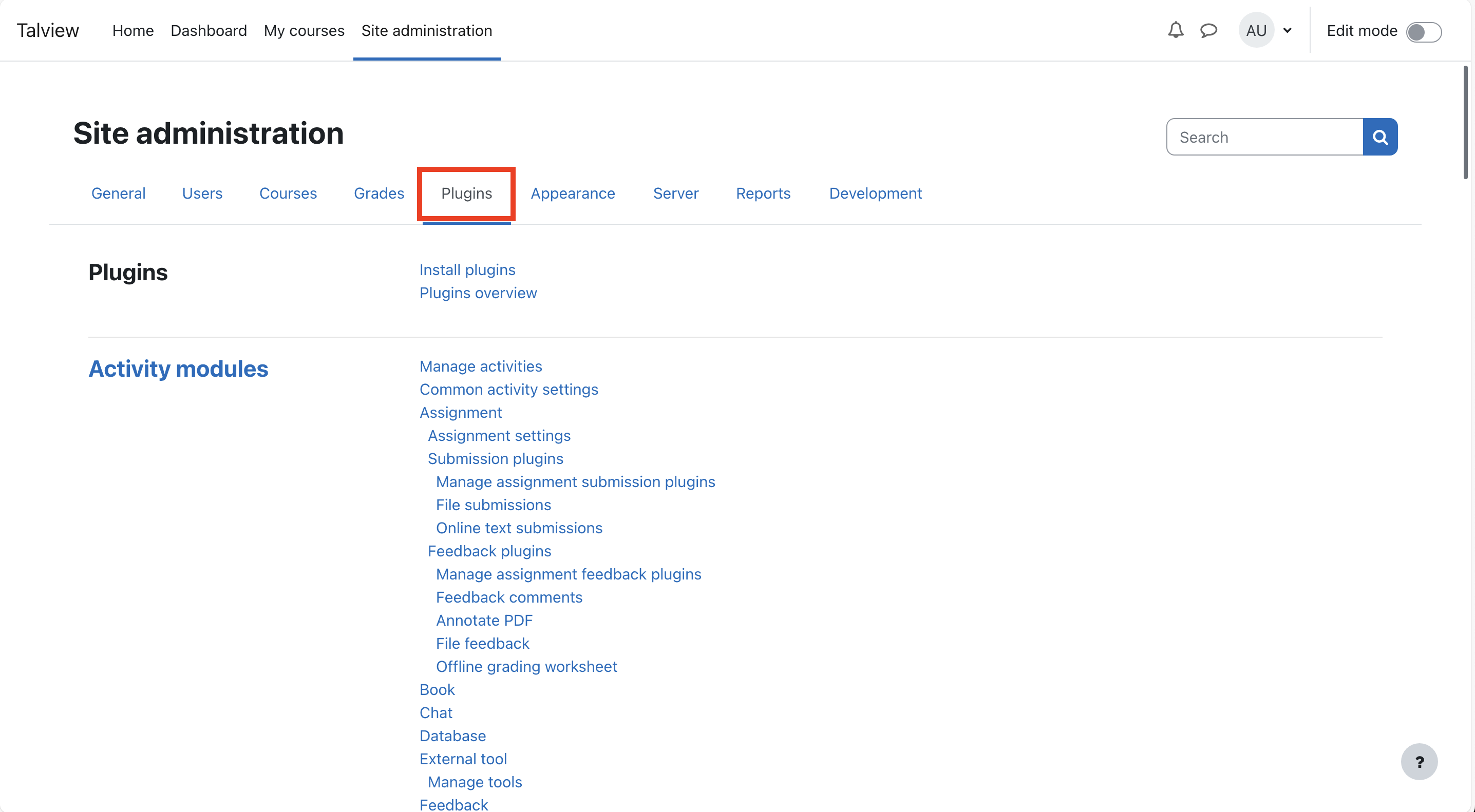The height and width of the screenshot is (812, 1475).
Task: Expand the user menu dropdown arrow
Action: tap(1287, 30)
